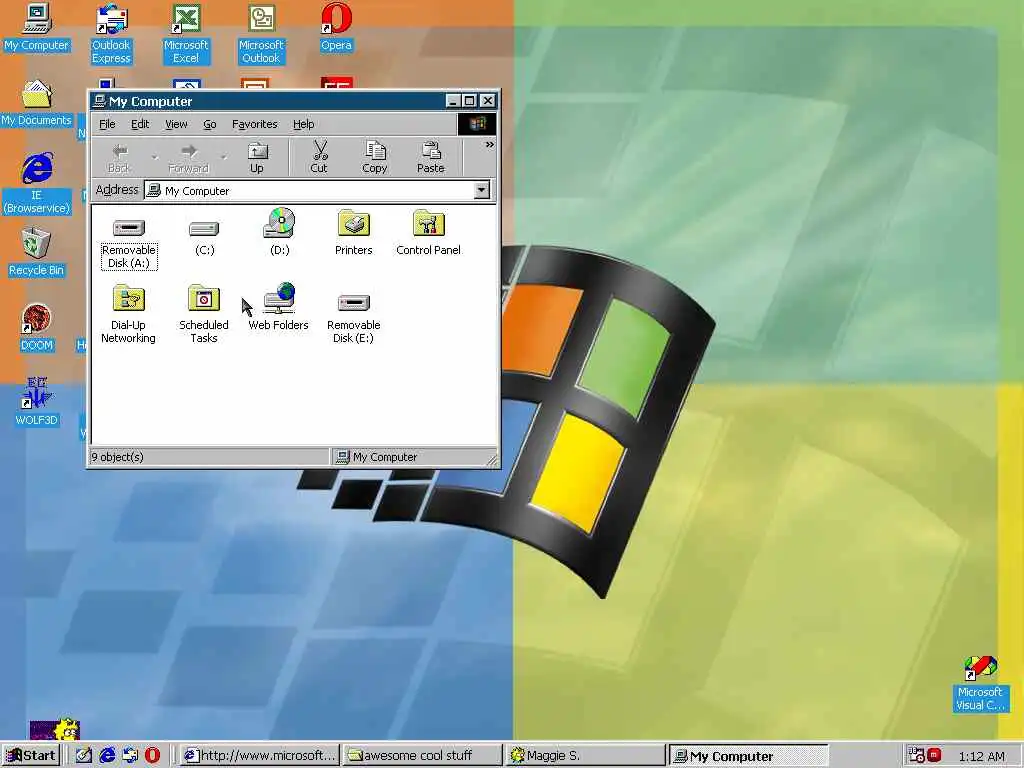Select the Web Folders icon
1024x768 pixels.
point(278,307)
